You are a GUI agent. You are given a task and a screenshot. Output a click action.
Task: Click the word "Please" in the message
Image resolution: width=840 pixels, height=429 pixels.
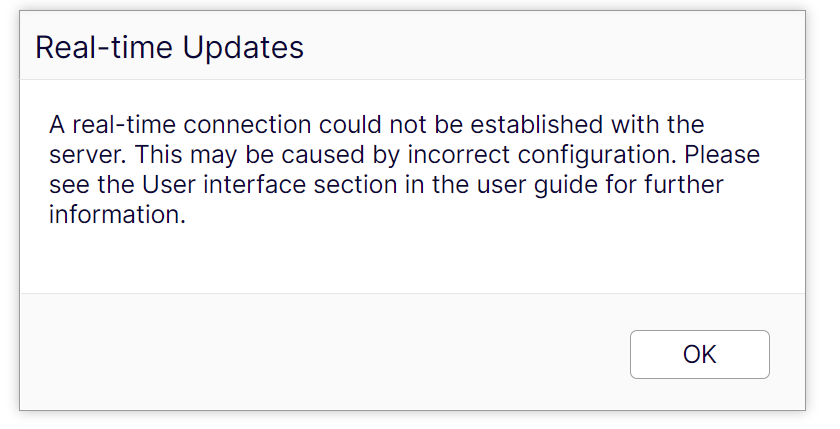(722, 156)
